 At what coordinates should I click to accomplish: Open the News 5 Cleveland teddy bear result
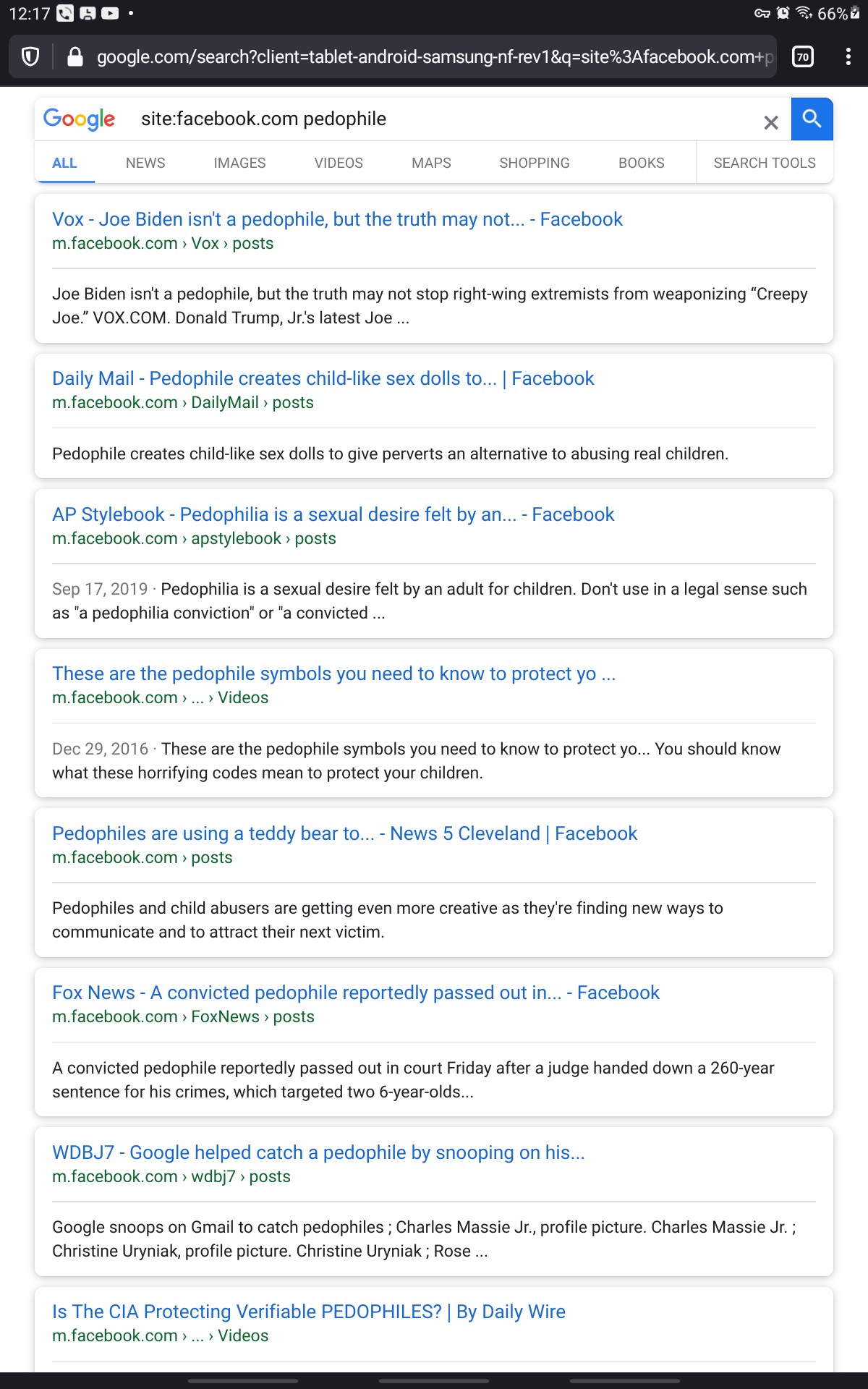(344, 833)
